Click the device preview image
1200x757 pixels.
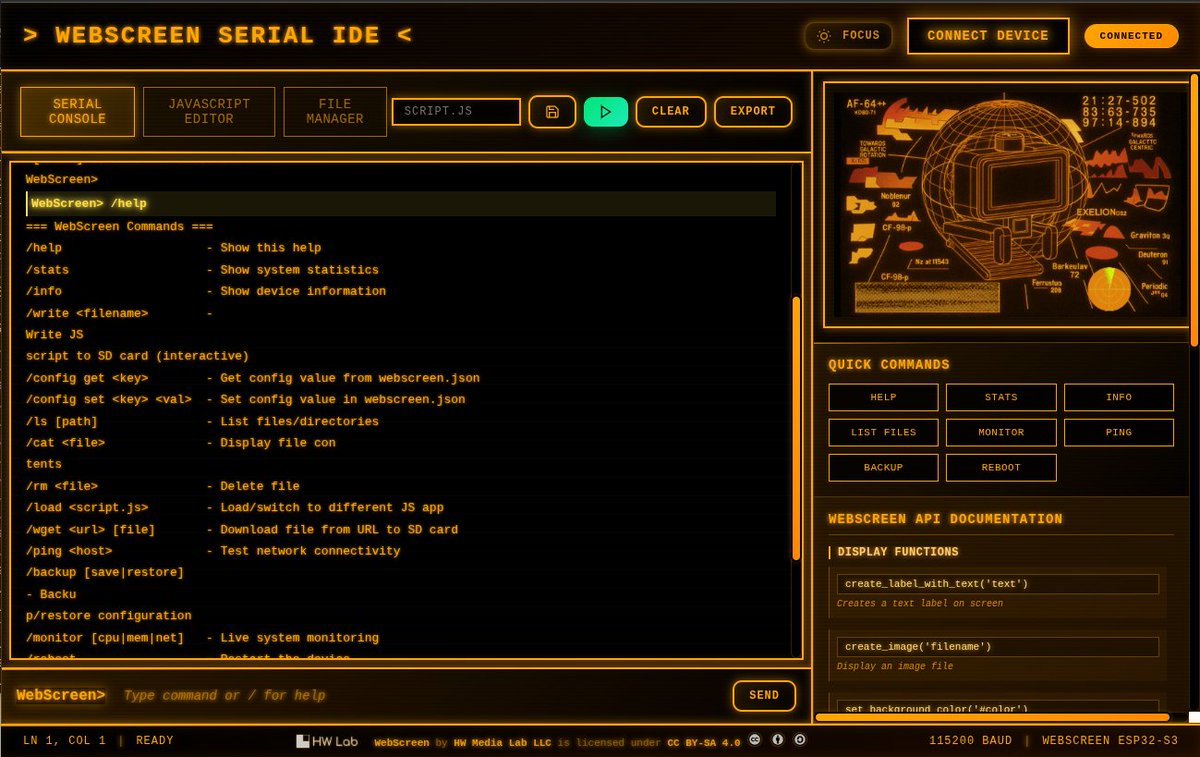click(1009, 205)
